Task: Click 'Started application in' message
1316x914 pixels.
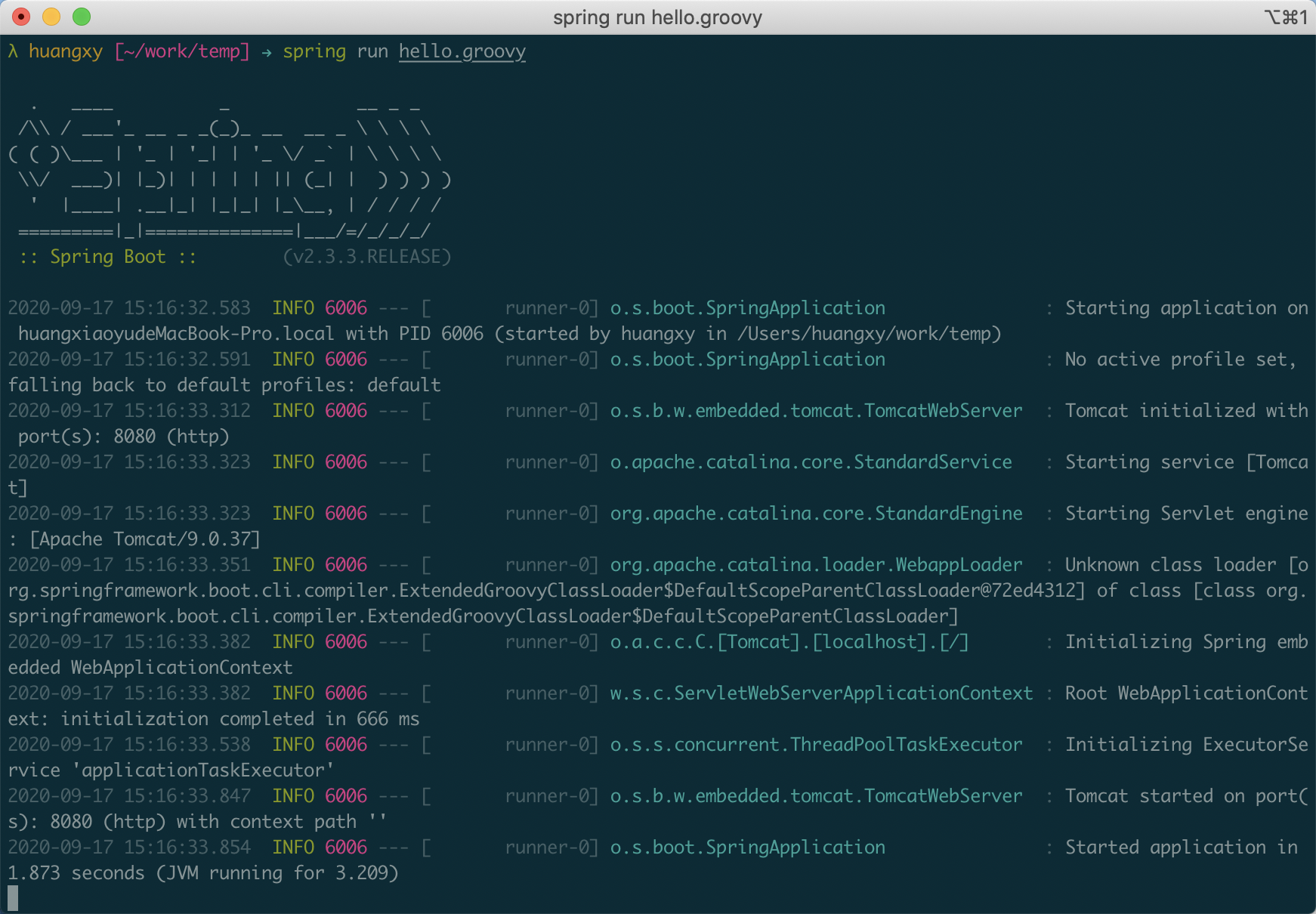Action: pyautogui.click(x=1182, y=848)
